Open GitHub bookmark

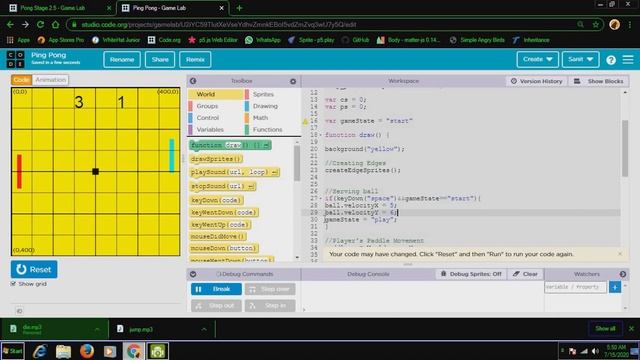355,40
